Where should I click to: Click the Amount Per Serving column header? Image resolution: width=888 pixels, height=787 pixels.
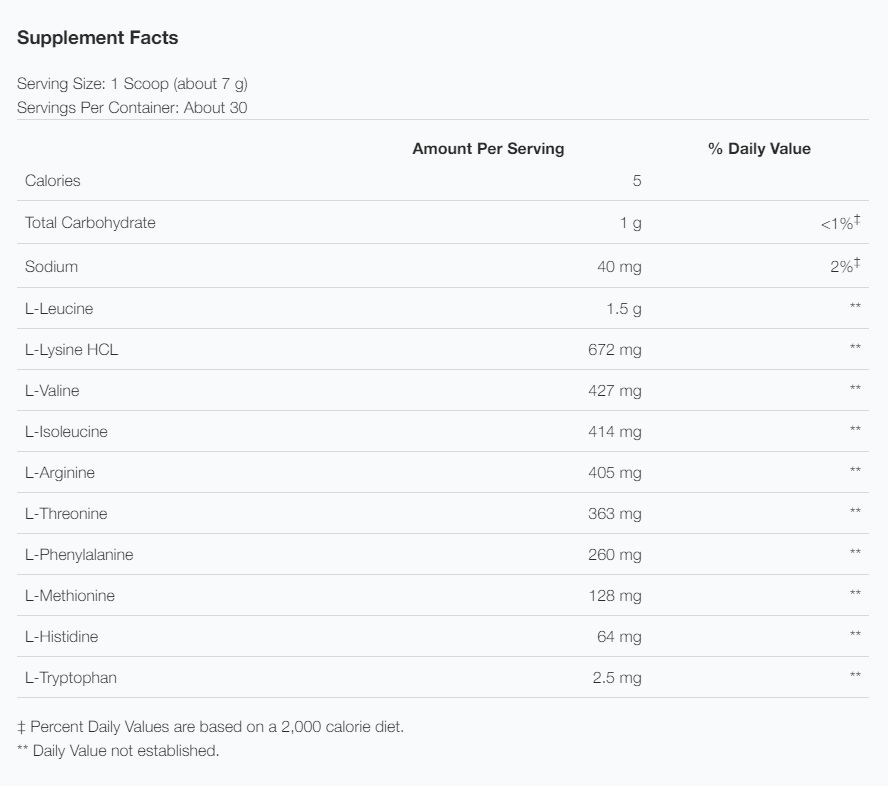[488, 149]
